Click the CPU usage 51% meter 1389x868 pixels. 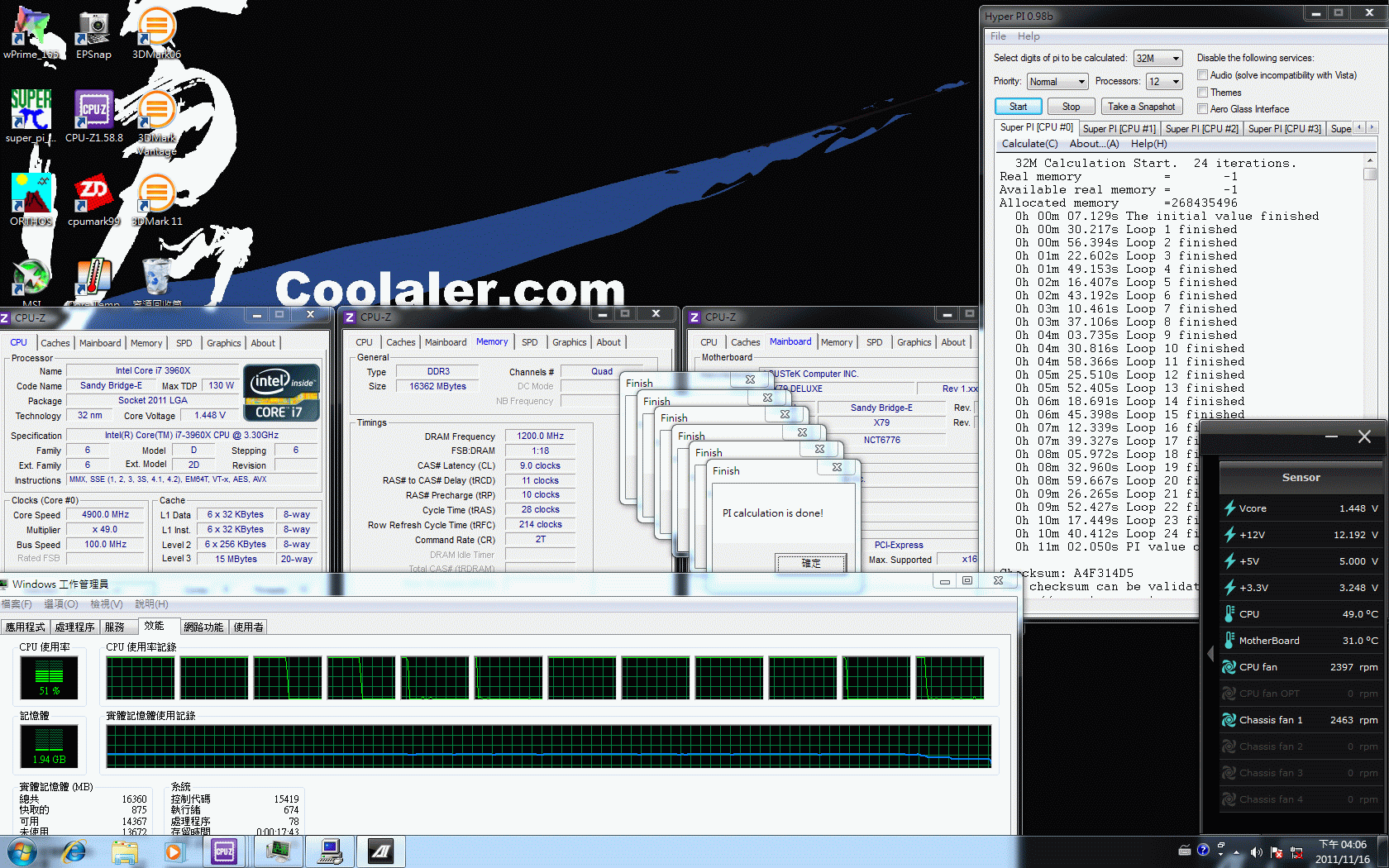click(49, 678)
